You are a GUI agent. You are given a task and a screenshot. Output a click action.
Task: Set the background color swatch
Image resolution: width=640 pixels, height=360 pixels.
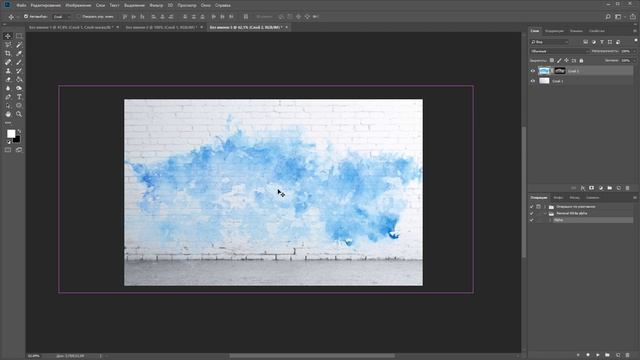tap(17, 140)
